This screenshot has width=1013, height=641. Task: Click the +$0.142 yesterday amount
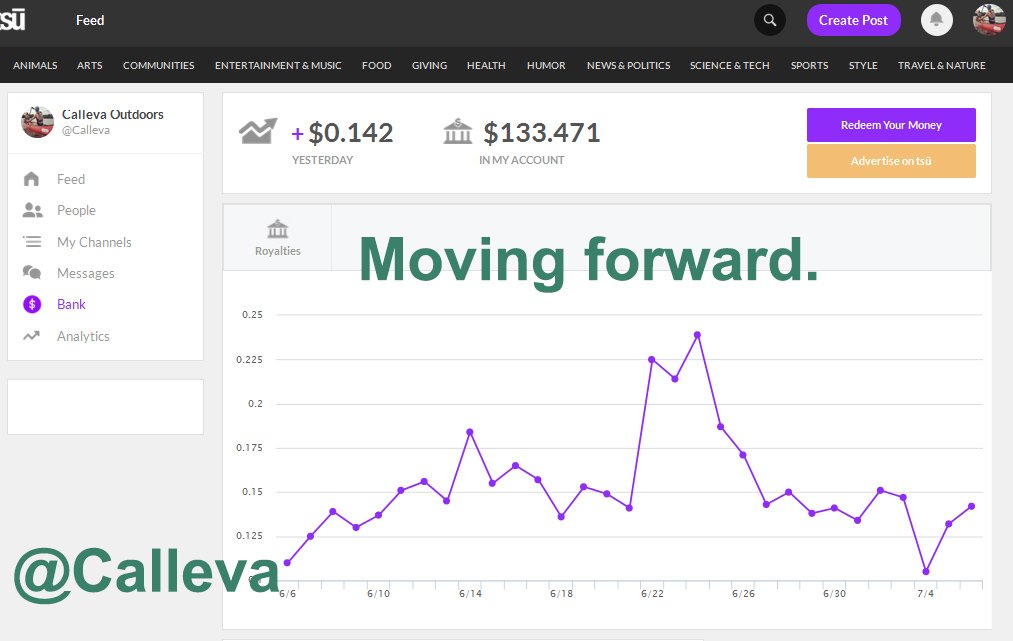(x=342, y=132)
